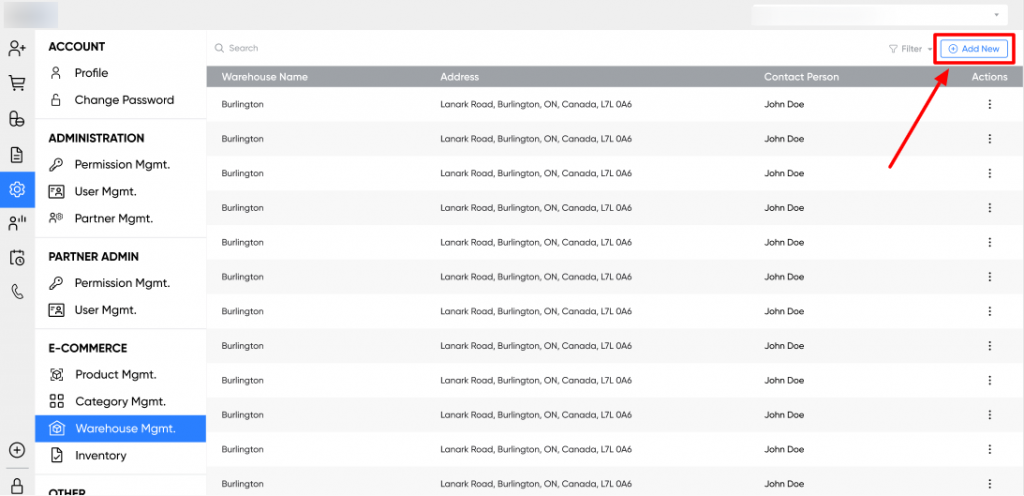The width and height of the screenshot is (1024, 496).
Task: Click the phone icon in left rail
Action: [16, 292]
